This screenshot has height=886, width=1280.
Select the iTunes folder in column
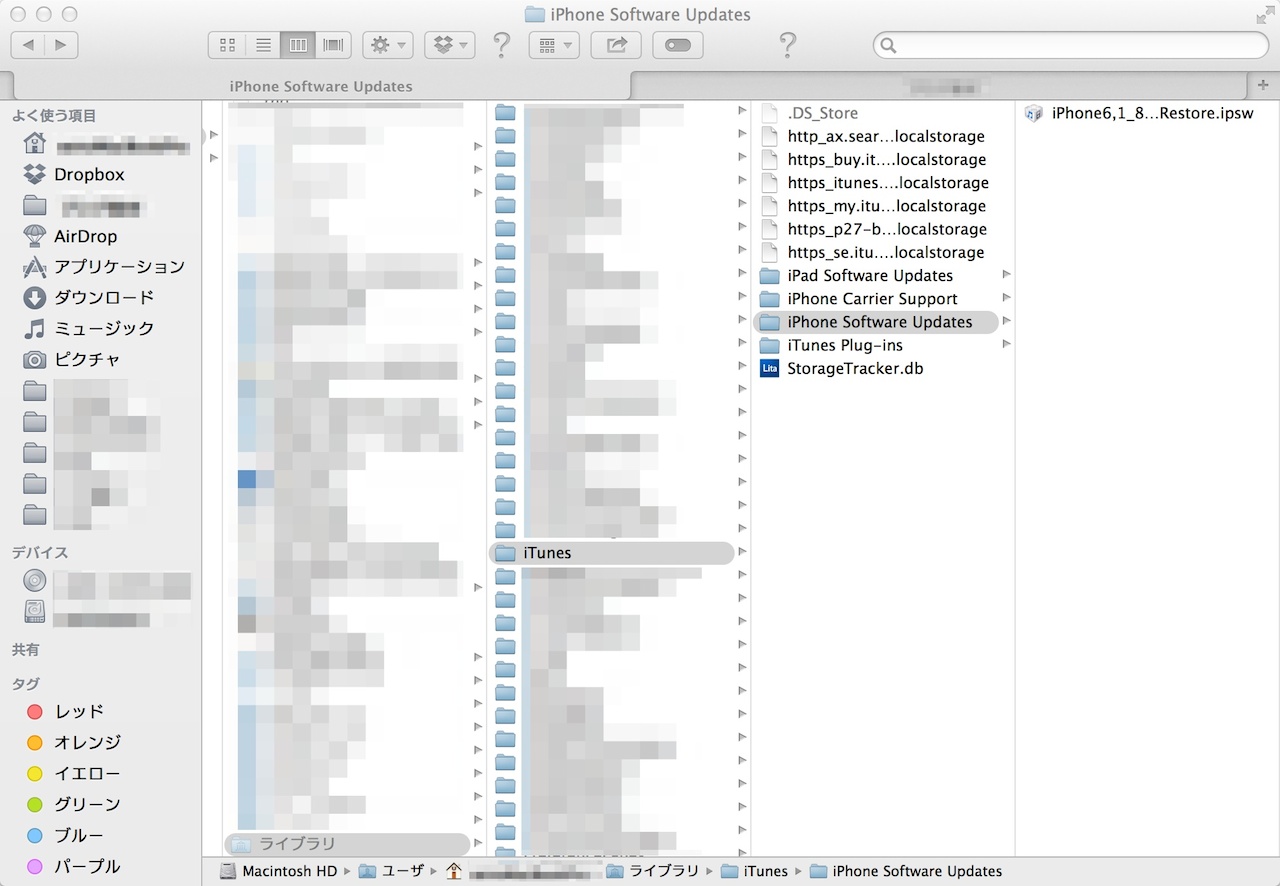611,553
